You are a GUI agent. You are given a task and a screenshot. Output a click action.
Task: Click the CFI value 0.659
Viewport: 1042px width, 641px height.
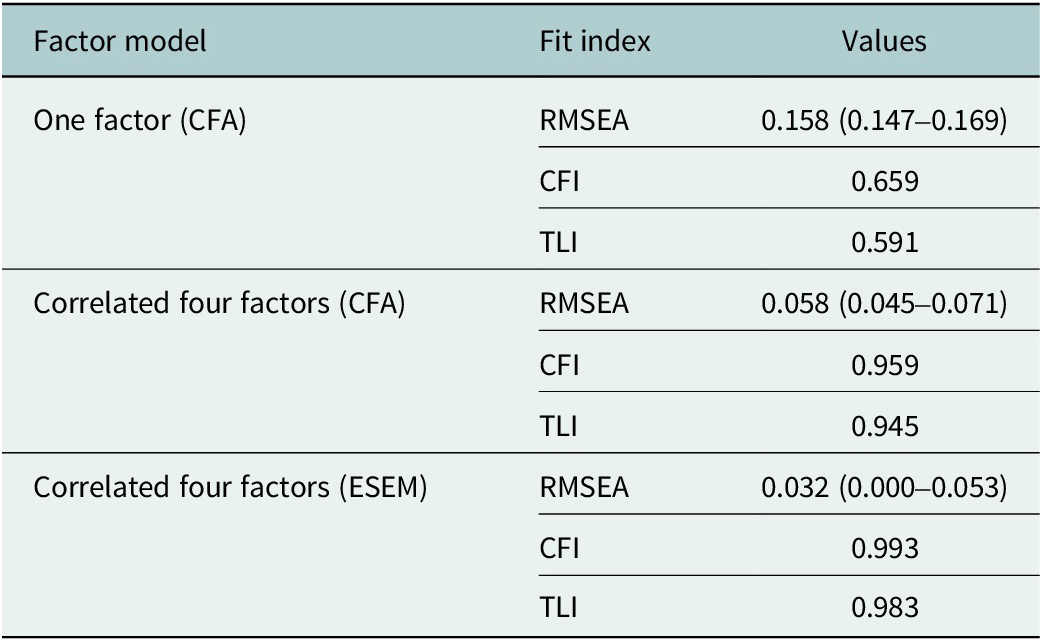tap(884, 182)
